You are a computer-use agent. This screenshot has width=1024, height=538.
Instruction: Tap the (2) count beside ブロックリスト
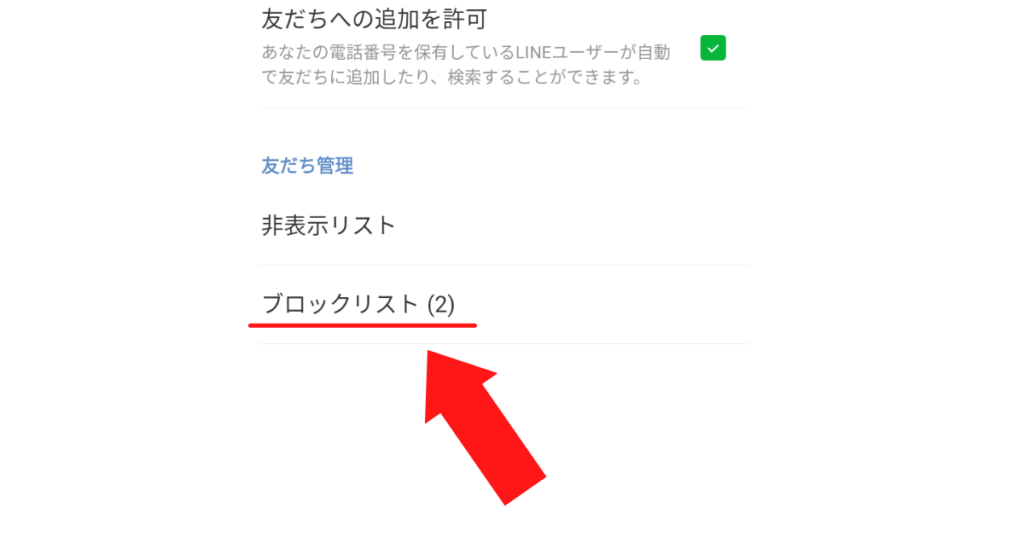coord(441,305)
